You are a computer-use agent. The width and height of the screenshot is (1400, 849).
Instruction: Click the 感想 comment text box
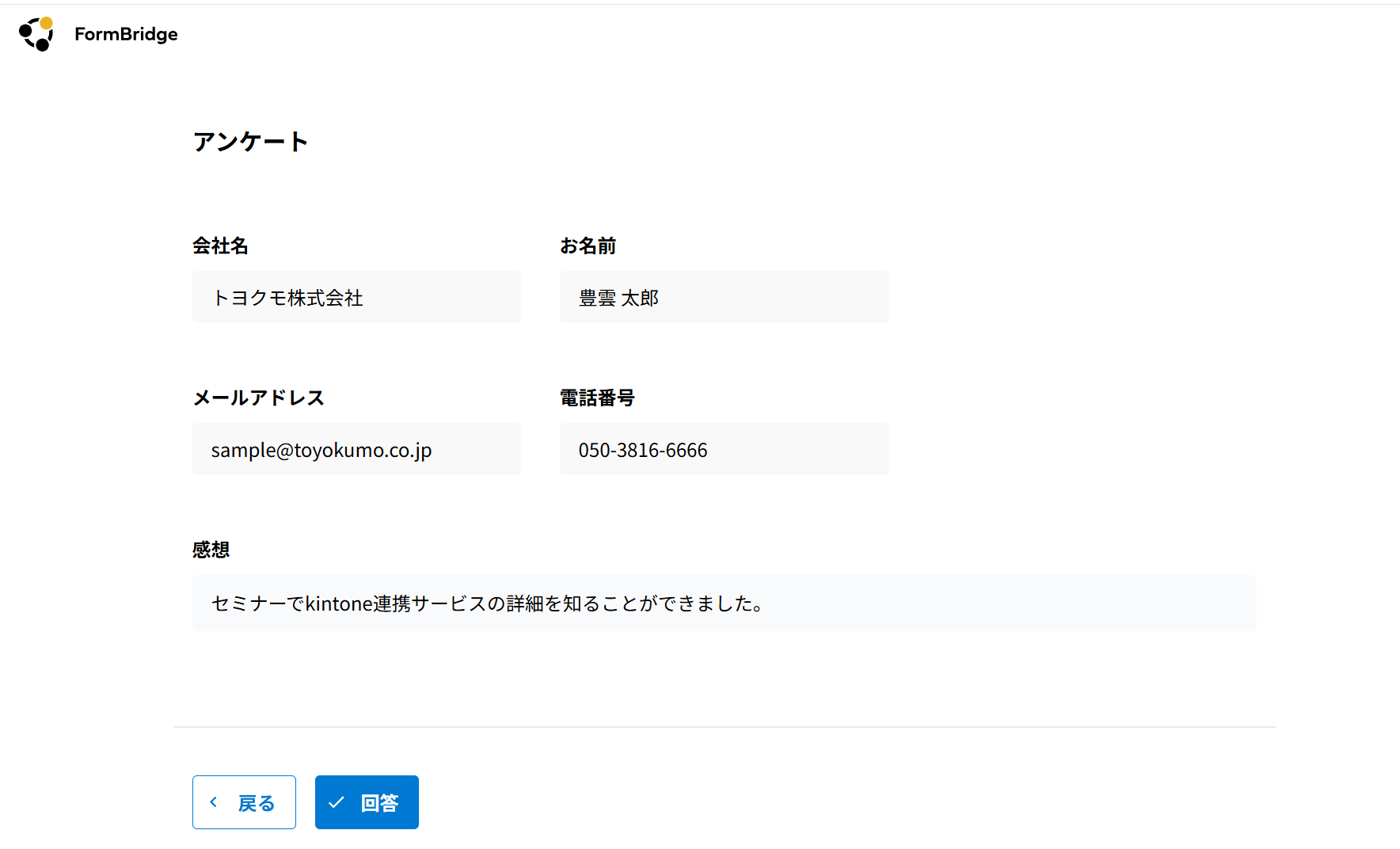tap(725, 603)
